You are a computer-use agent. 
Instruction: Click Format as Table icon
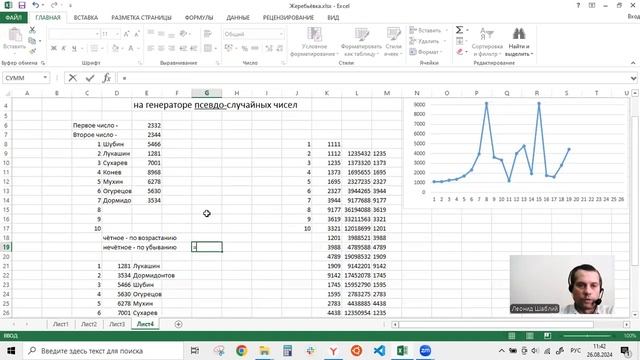click(362, 34)
